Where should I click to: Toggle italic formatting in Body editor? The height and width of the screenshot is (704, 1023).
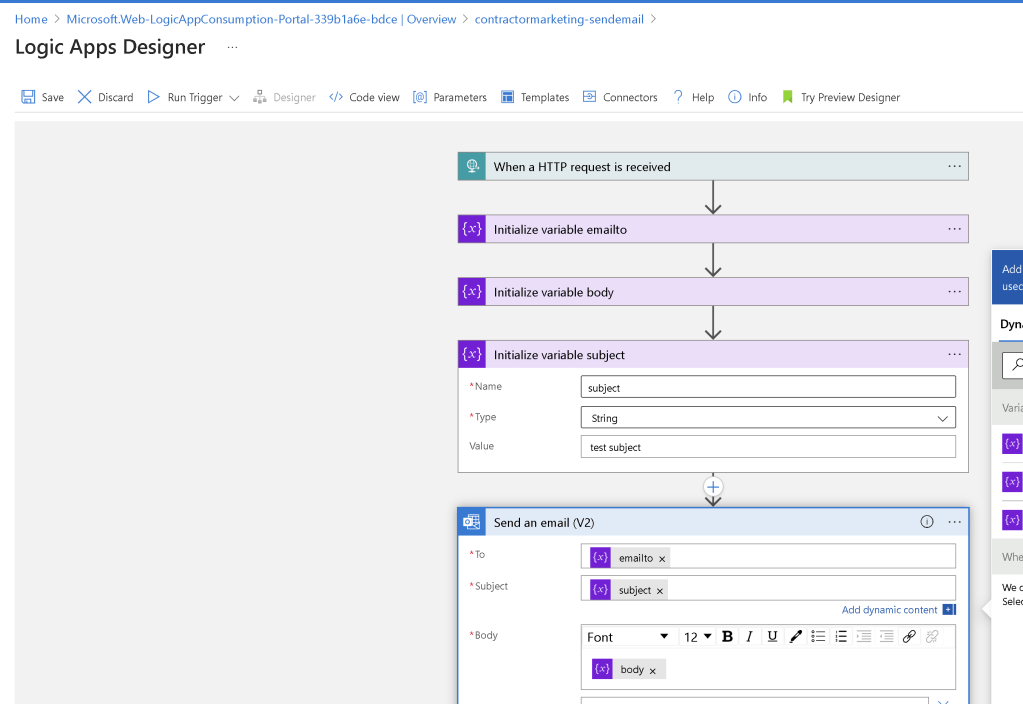coord(749,637)
